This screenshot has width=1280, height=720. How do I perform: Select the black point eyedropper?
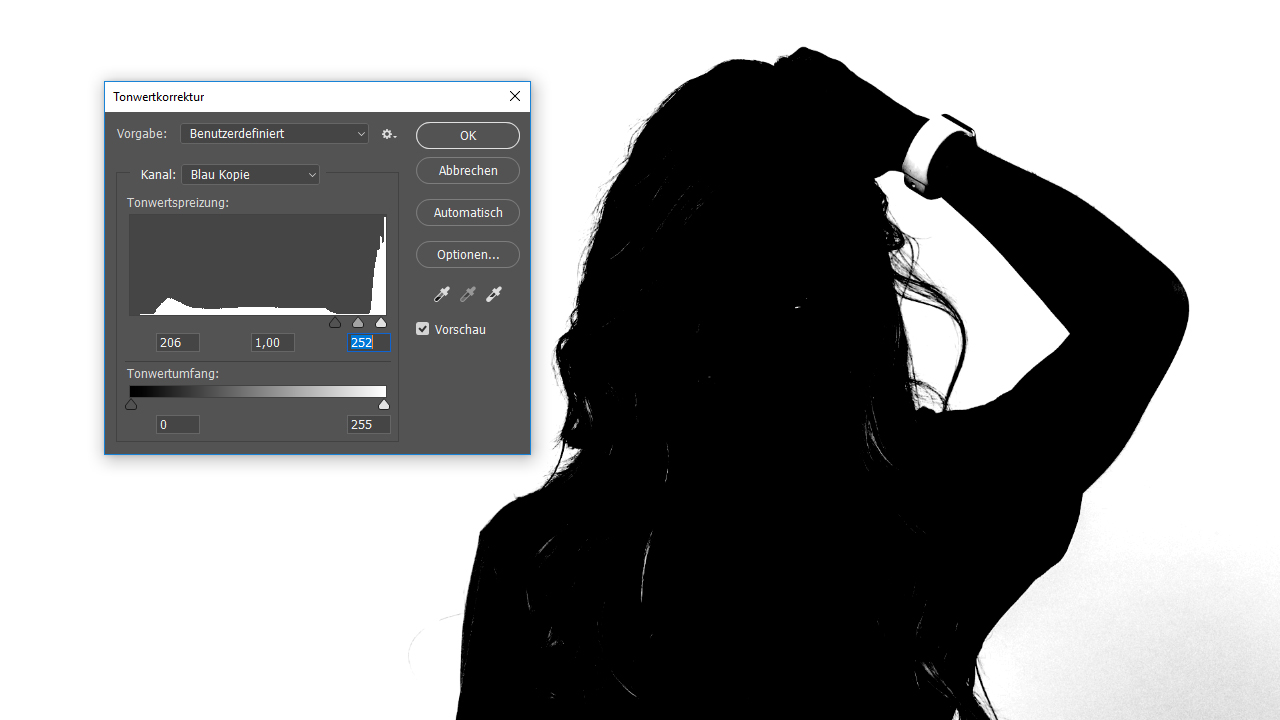pyautogui.click(x=442, y=294)
